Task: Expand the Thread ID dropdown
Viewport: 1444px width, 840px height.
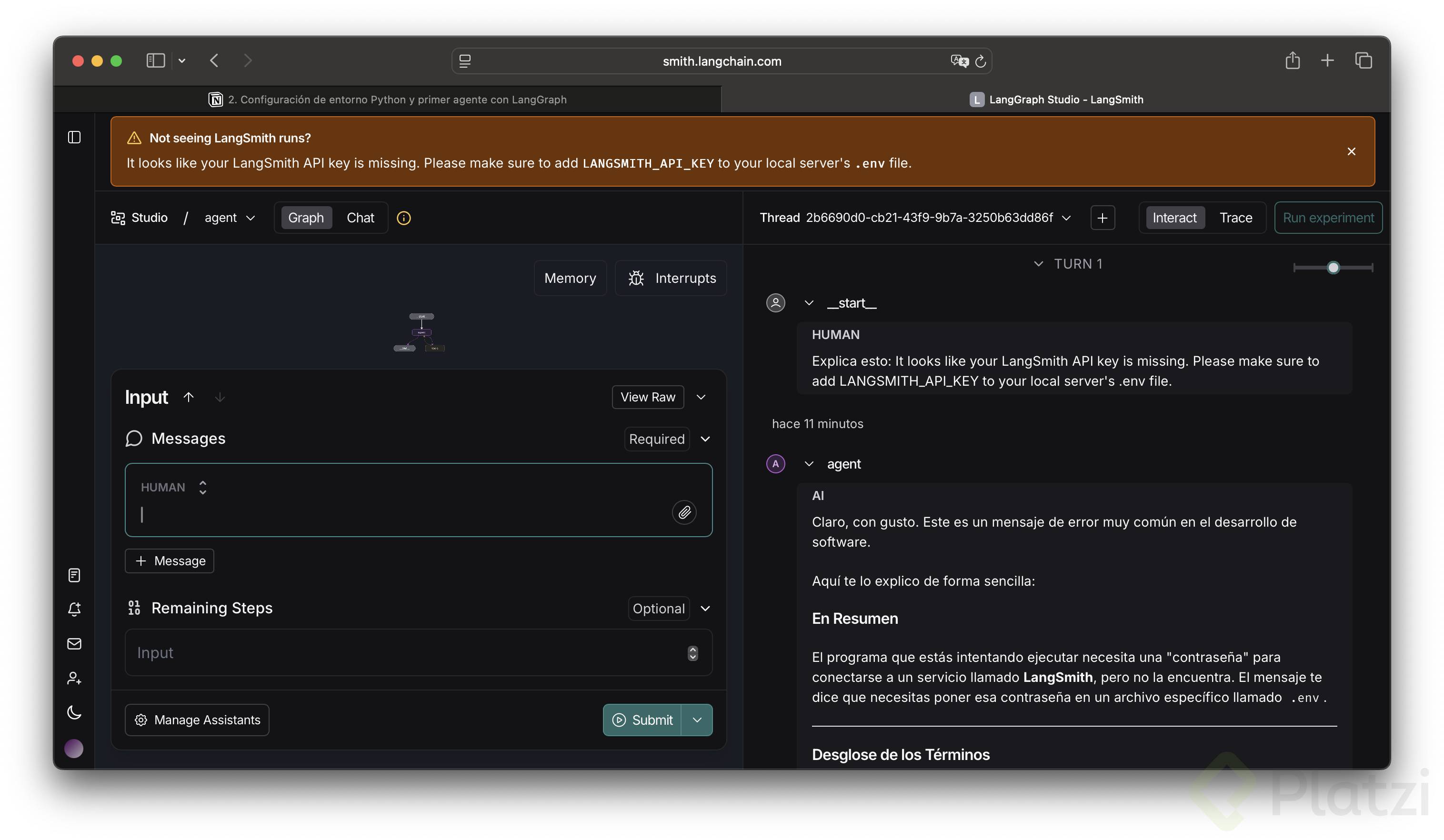Action: 1066,218
